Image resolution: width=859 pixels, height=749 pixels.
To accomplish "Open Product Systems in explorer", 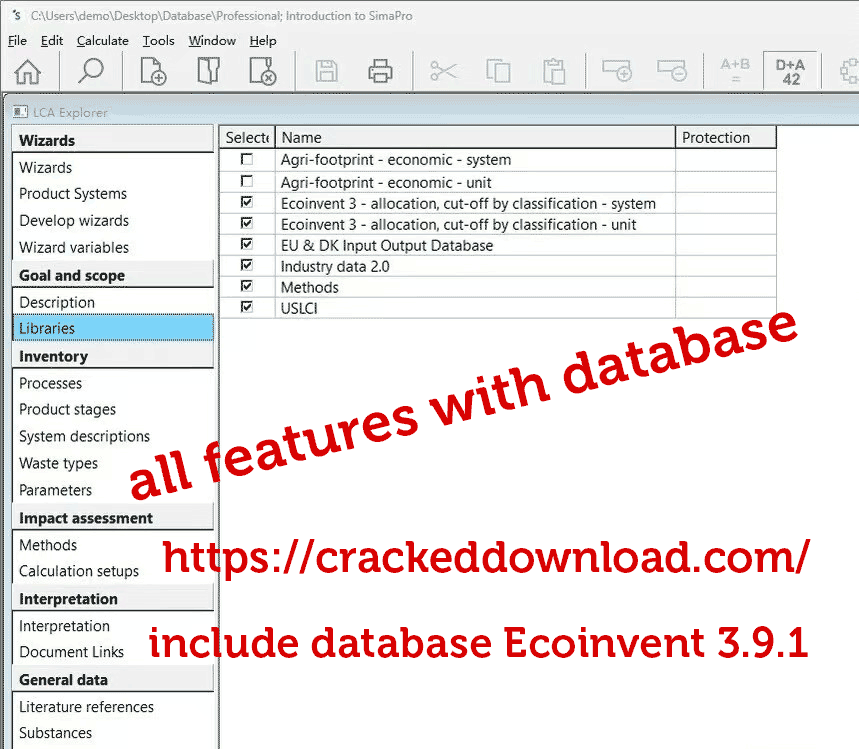I will tap(73, 194).
